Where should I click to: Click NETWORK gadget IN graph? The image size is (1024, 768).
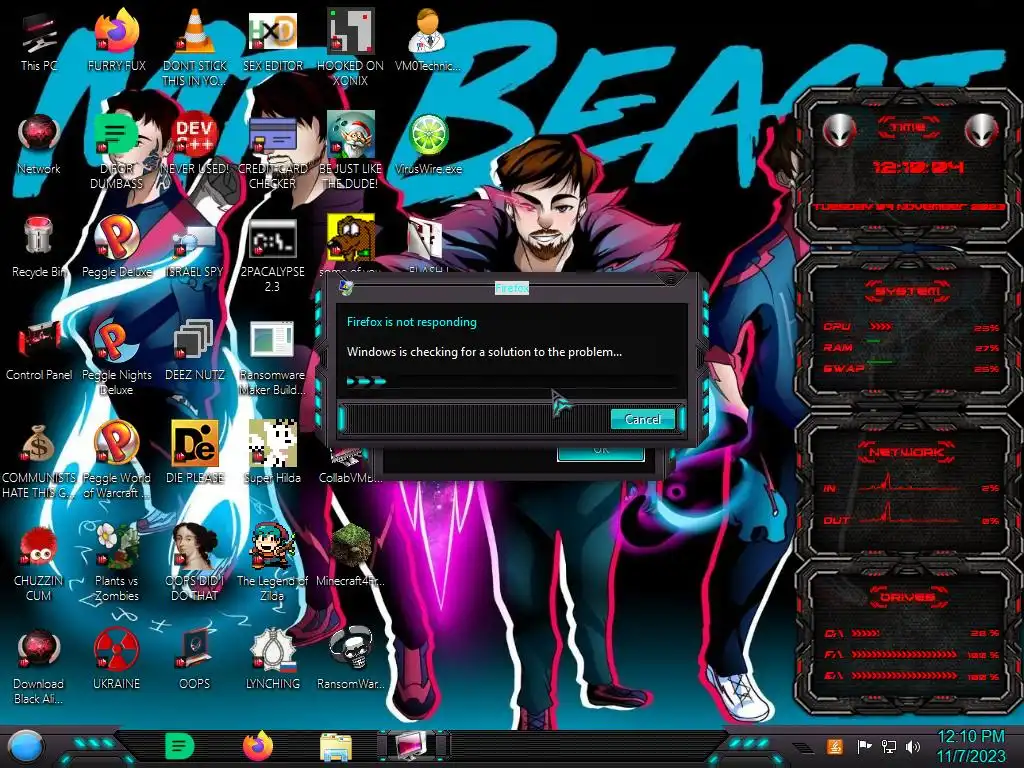tap(910, 483)
